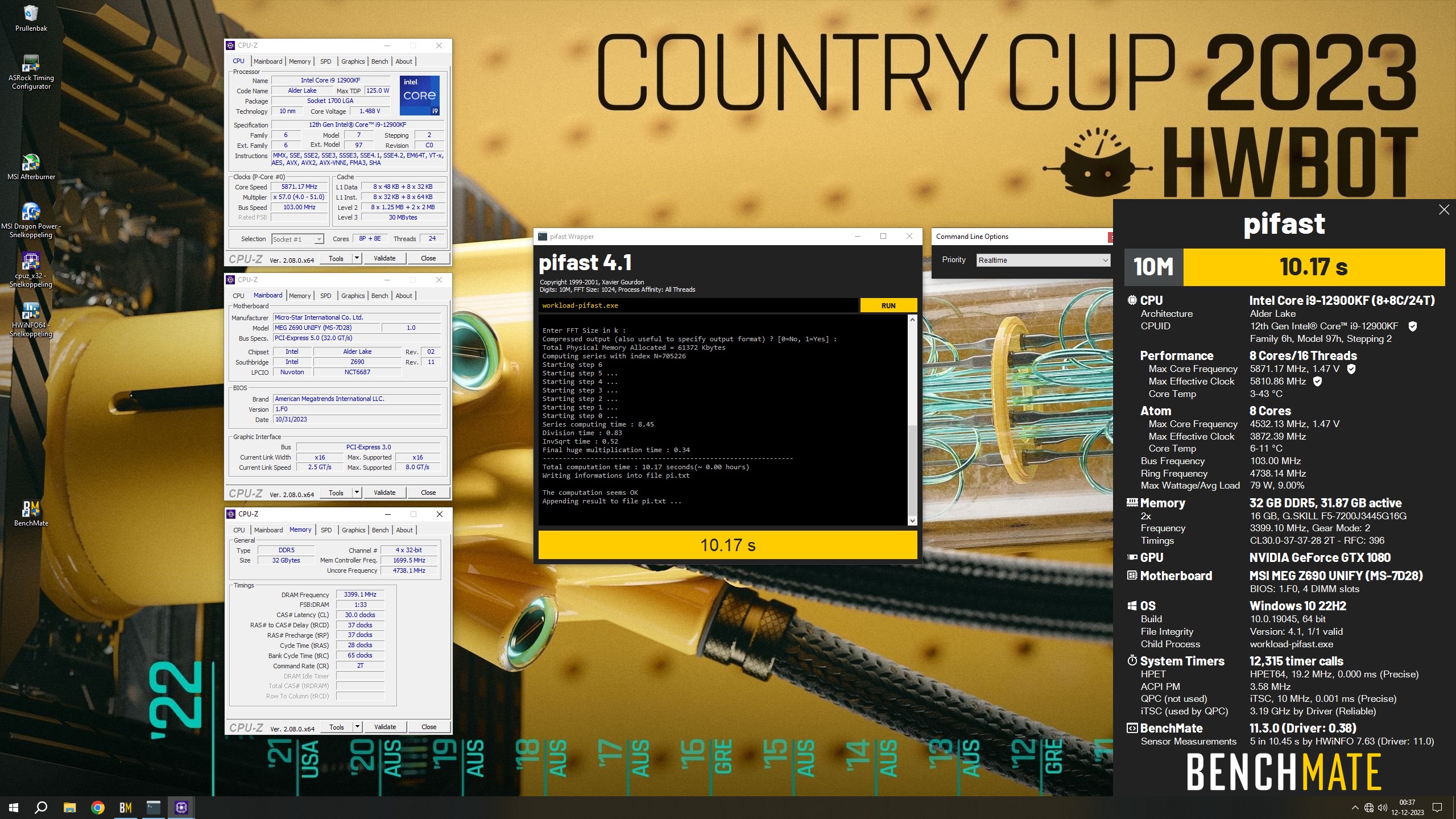Click Validate in Mainboard window
The image size is (1456, 819).
click(x=384, y=493)
